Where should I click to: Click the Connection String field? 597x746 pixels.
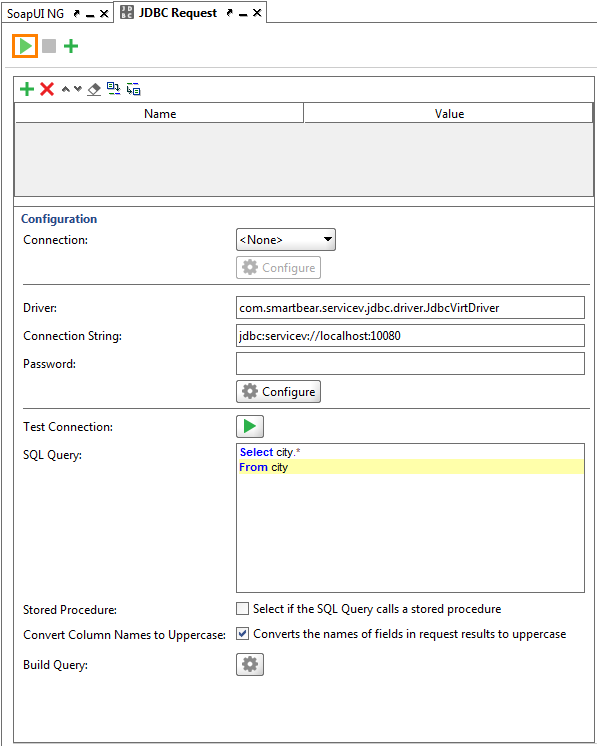(x=410, y=335)
